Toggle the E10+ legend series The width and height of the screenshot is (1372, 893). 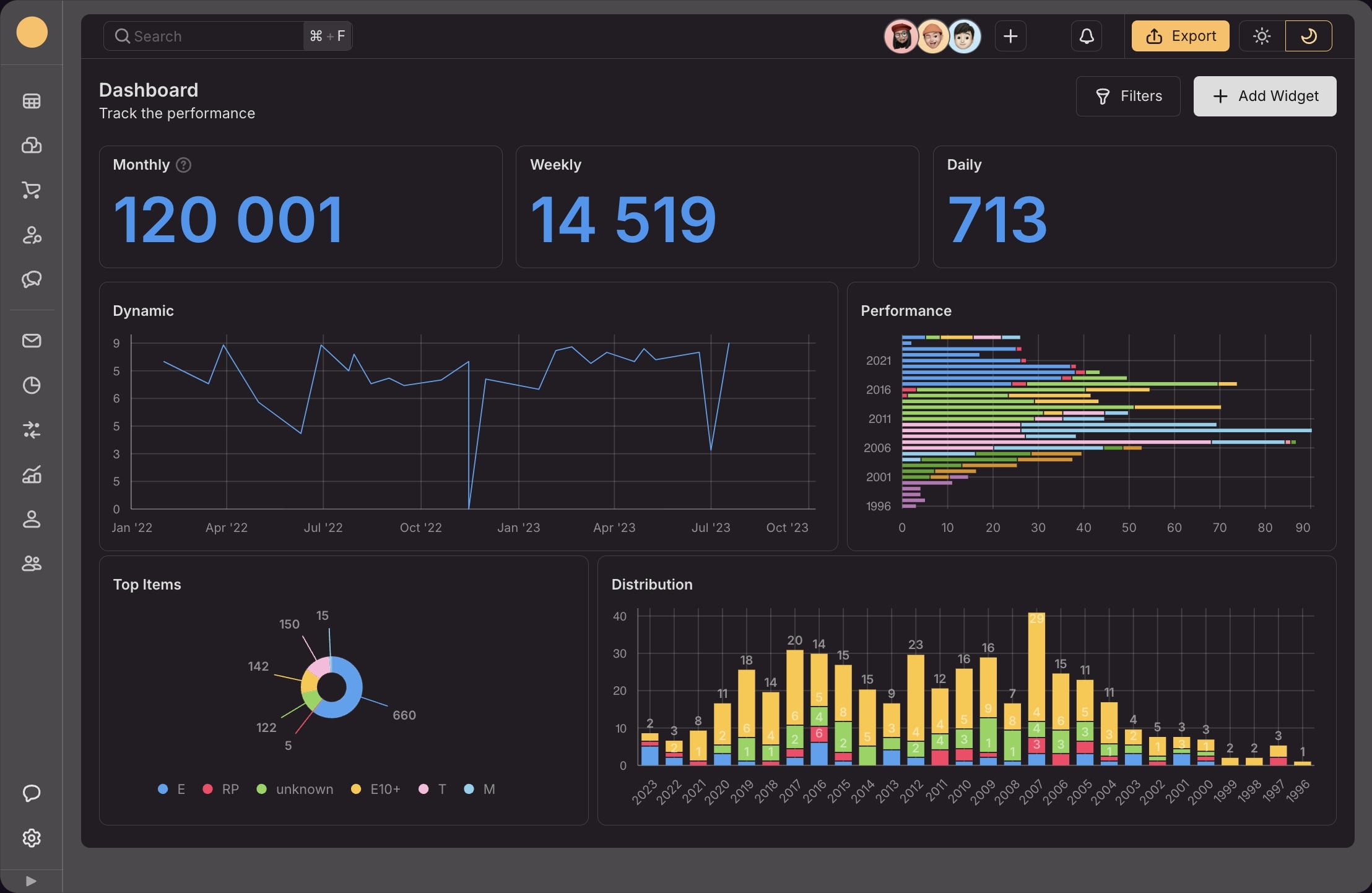tap(376, 789)
